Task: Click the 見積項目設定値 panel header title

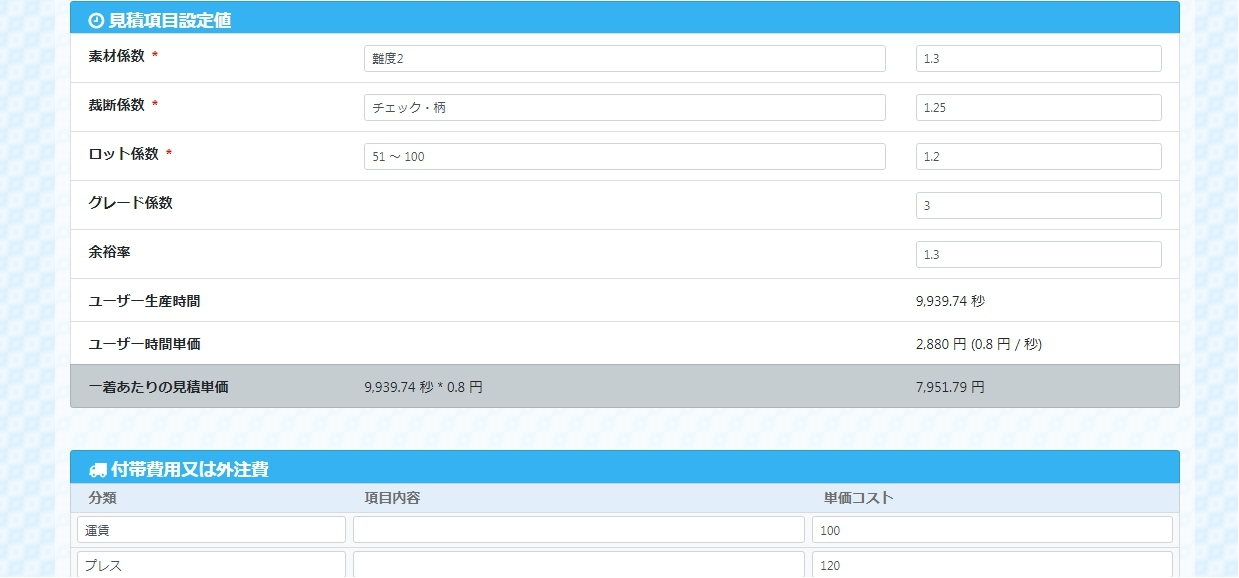Action: click(x=170, y=20)
